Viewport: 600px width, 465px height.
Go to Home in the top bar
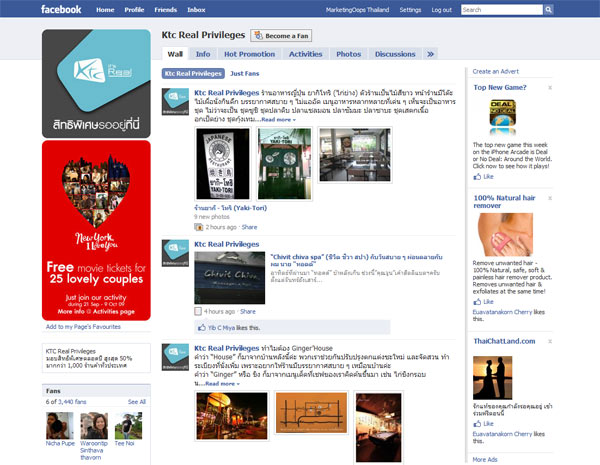105,10
